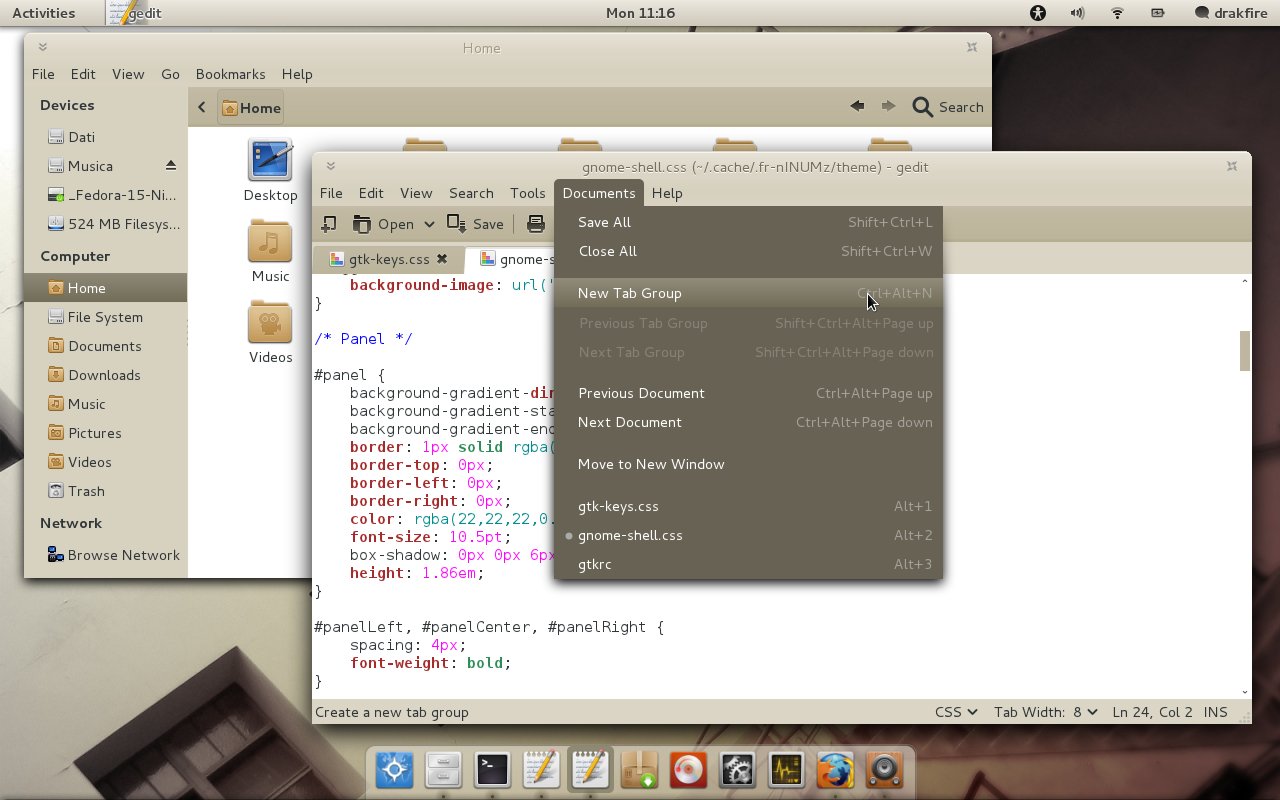Select Next Document menu entry
1280x800 pixels.
click(x=749, y=422)
